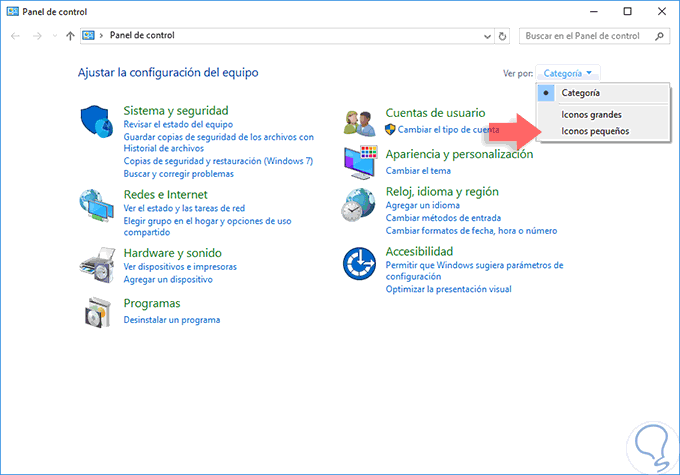Click the search magnifier icon
This screenshot has height=475, width=680.
(659, 36)
